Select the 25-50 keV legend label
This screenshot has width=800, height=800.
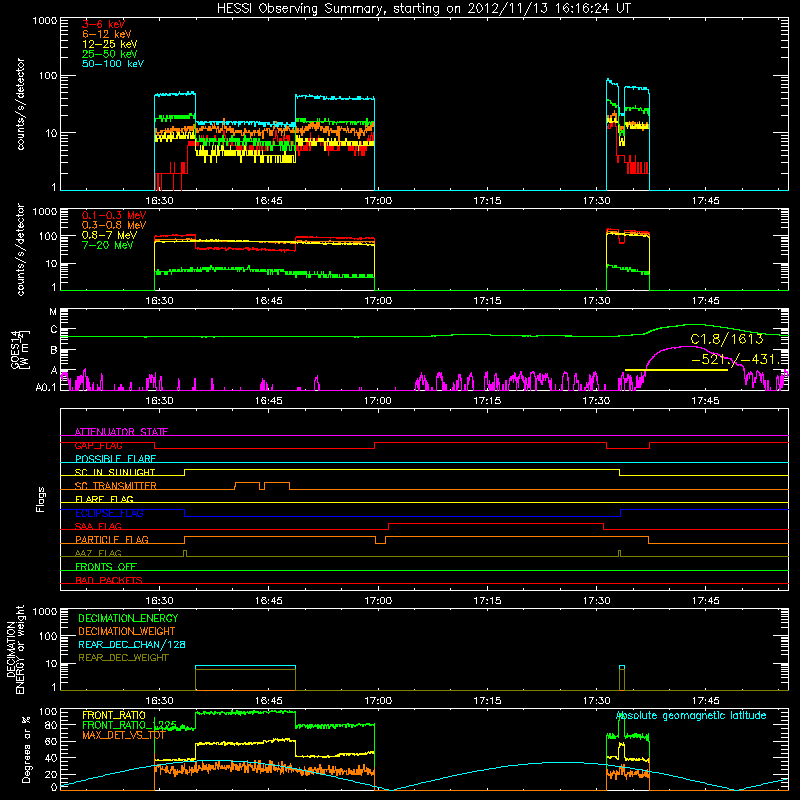pos(110,54)
